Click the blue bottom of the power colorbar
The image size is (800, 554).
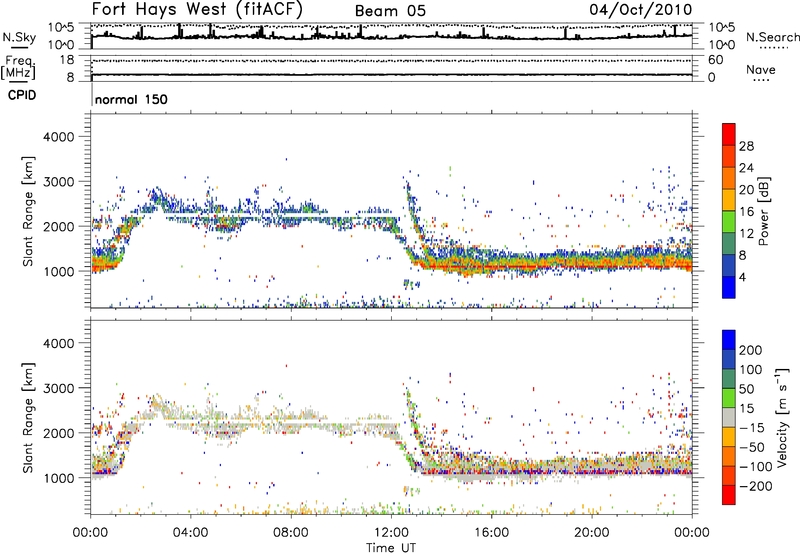pos(729,287)
